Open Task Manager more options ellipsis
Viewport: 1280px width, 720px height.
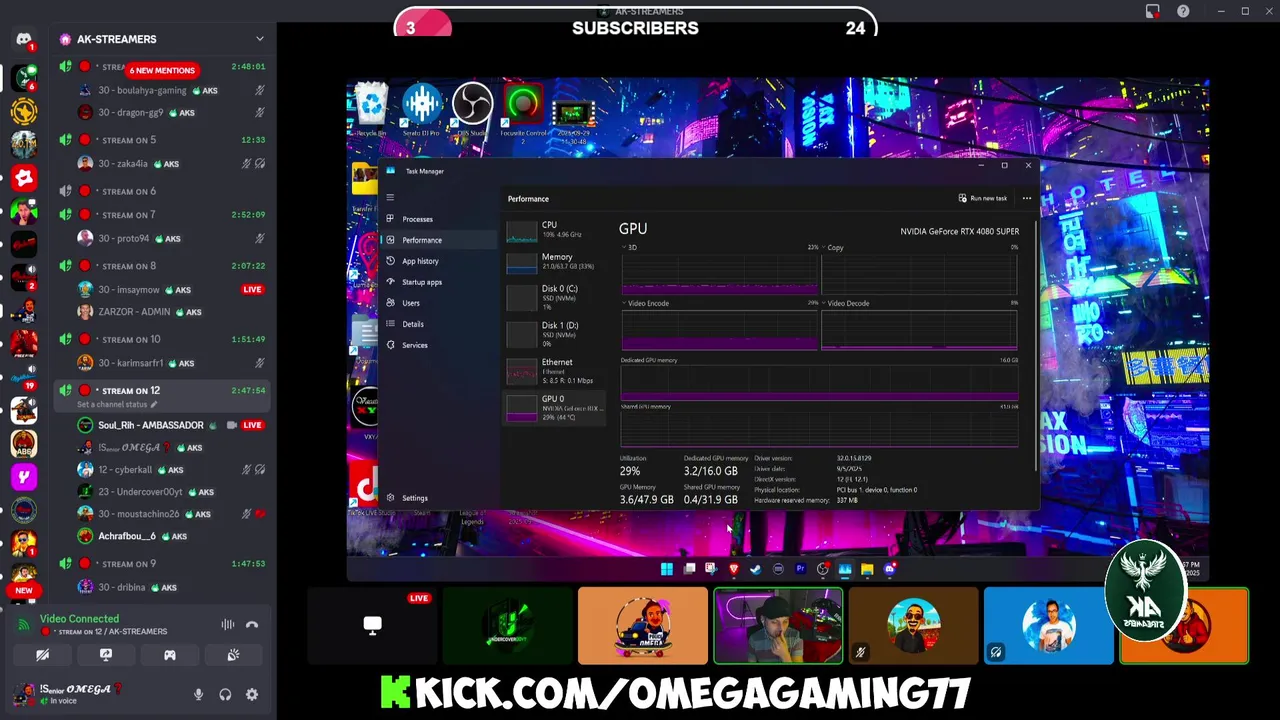coord(1026,198)
